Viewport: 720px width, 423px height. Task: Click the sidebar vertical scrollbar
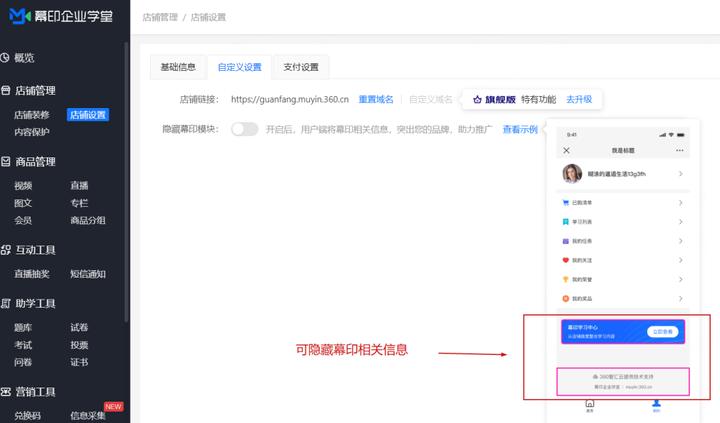[126, 181]
